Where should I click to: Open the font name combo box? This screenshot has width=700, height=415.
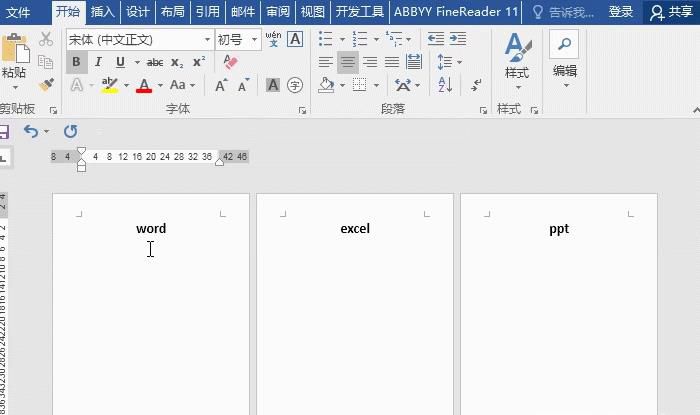[140, 40]
